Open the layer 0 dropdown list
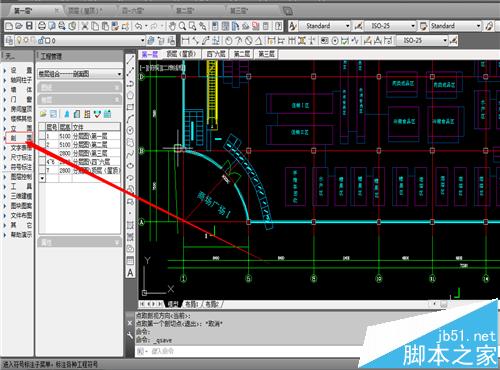 click(x=142, y=41)
